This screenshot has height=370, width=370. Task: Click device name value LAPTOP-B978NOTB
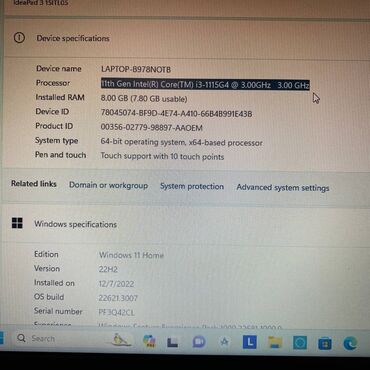click(136, 69)
